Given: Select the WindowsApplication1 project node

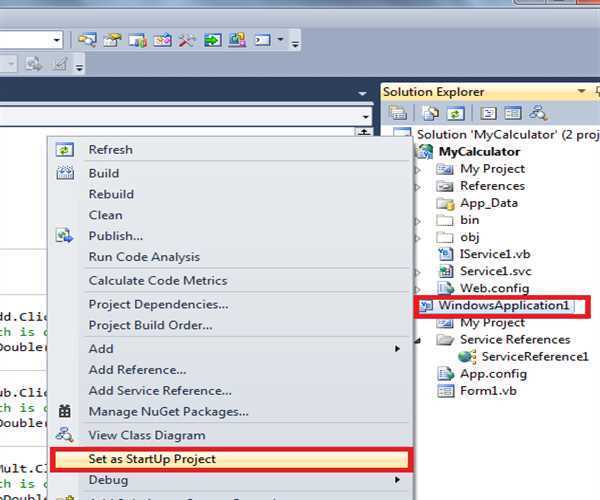Looking at the screenshot, I should coord(490,306).
